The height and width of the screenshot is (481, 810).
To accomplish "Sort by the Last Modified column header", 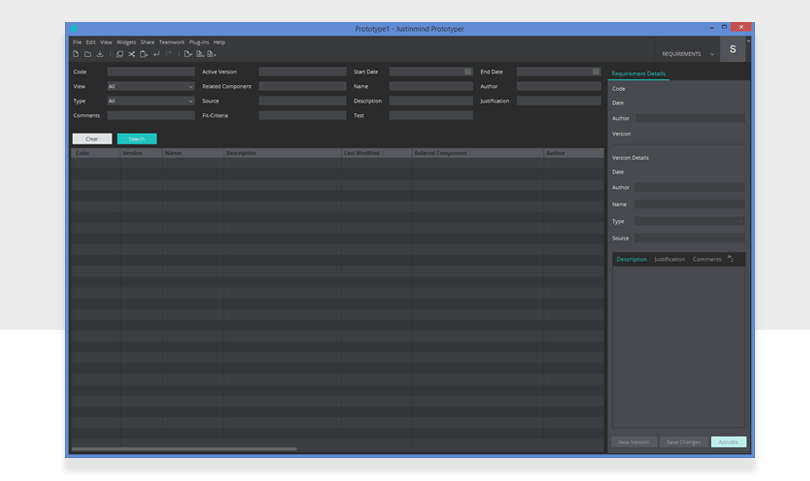I will point(377,153).
